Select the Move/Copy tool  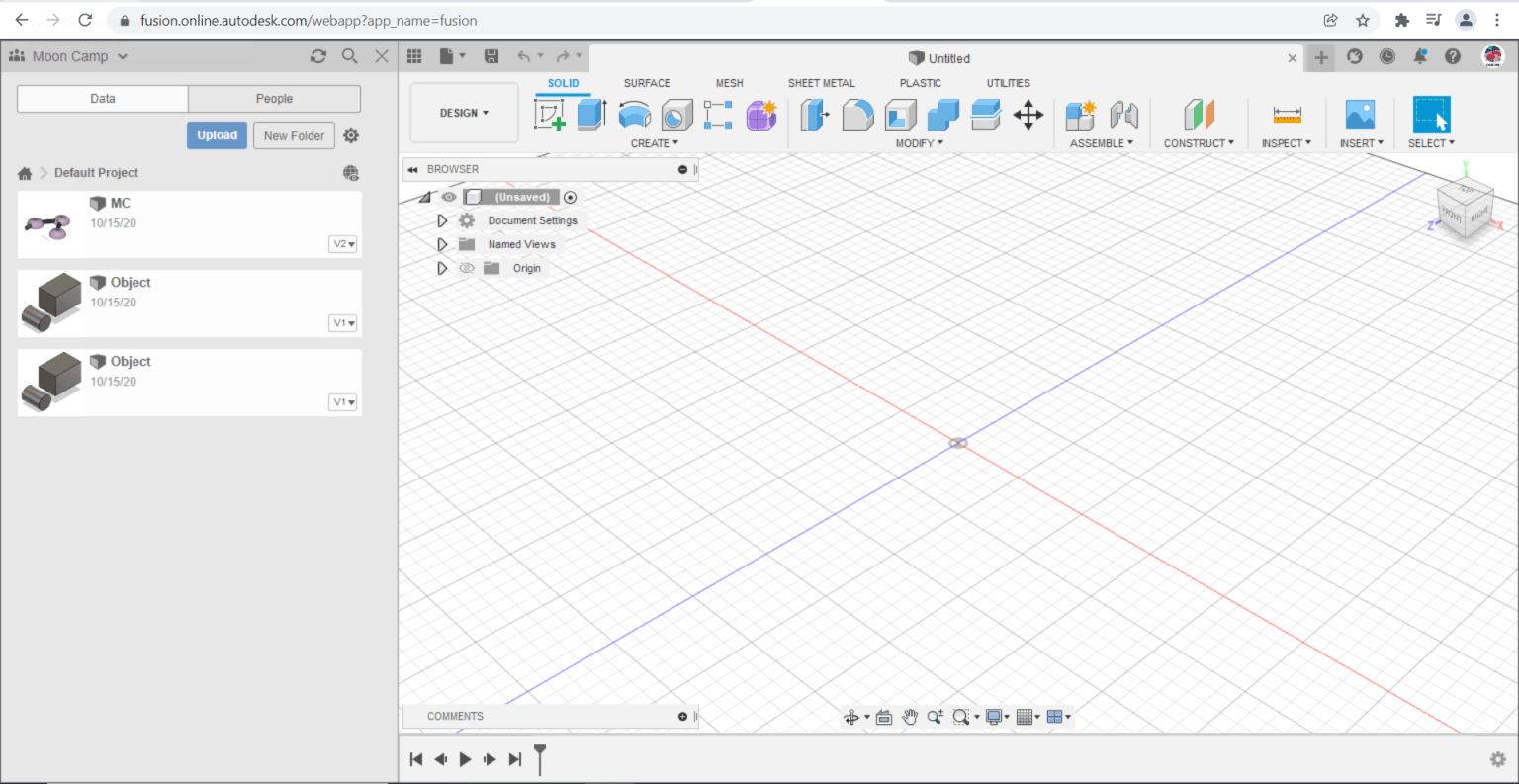pos(1028,114)
